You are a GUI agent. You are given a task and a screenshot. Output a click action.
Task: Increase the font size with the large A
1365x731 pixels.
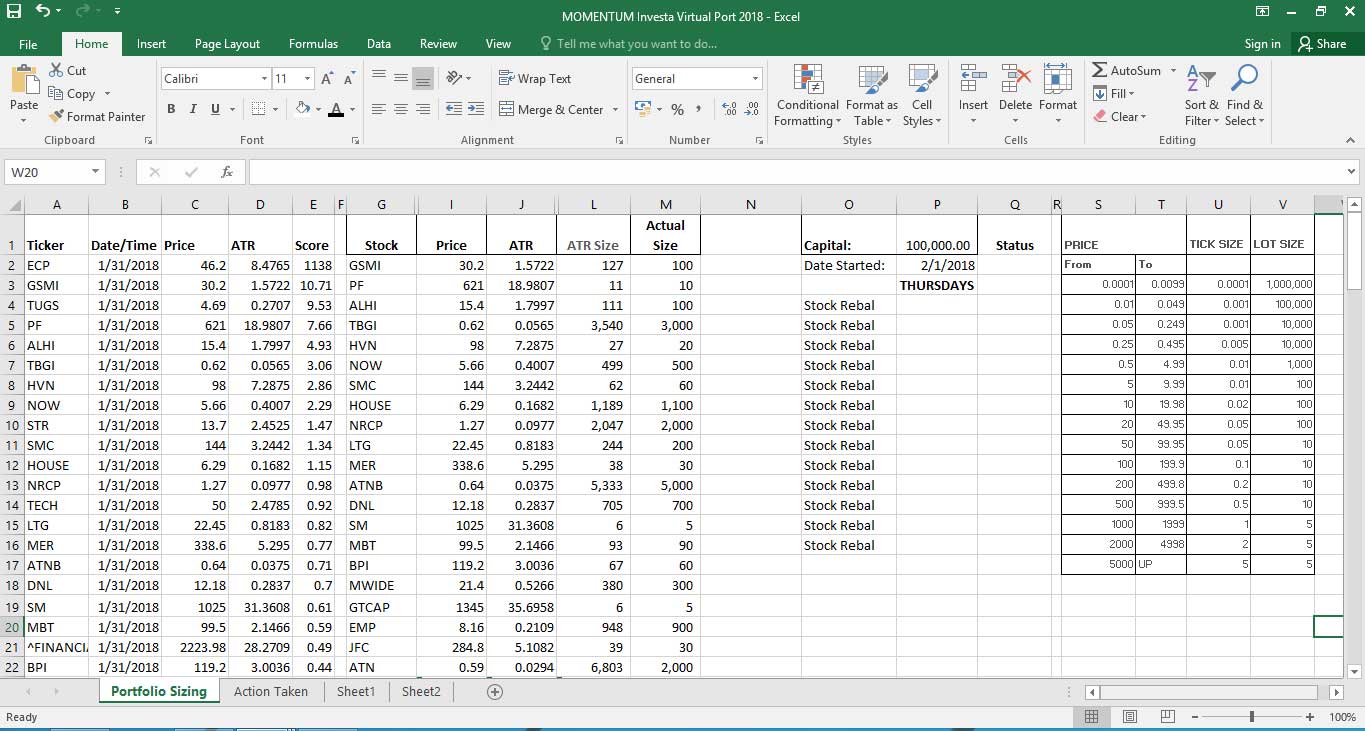point(327,79)
